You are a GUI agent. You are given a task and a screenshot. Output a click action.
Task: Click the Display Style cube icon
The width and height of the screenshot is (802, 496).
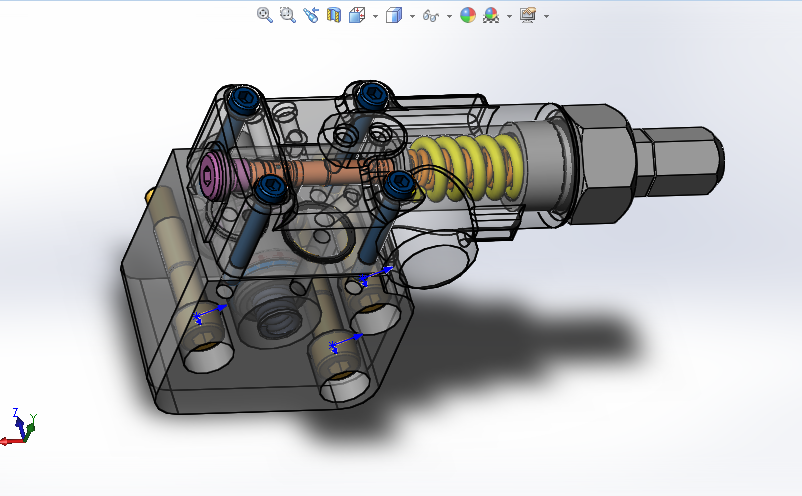[x=394, y=15]
